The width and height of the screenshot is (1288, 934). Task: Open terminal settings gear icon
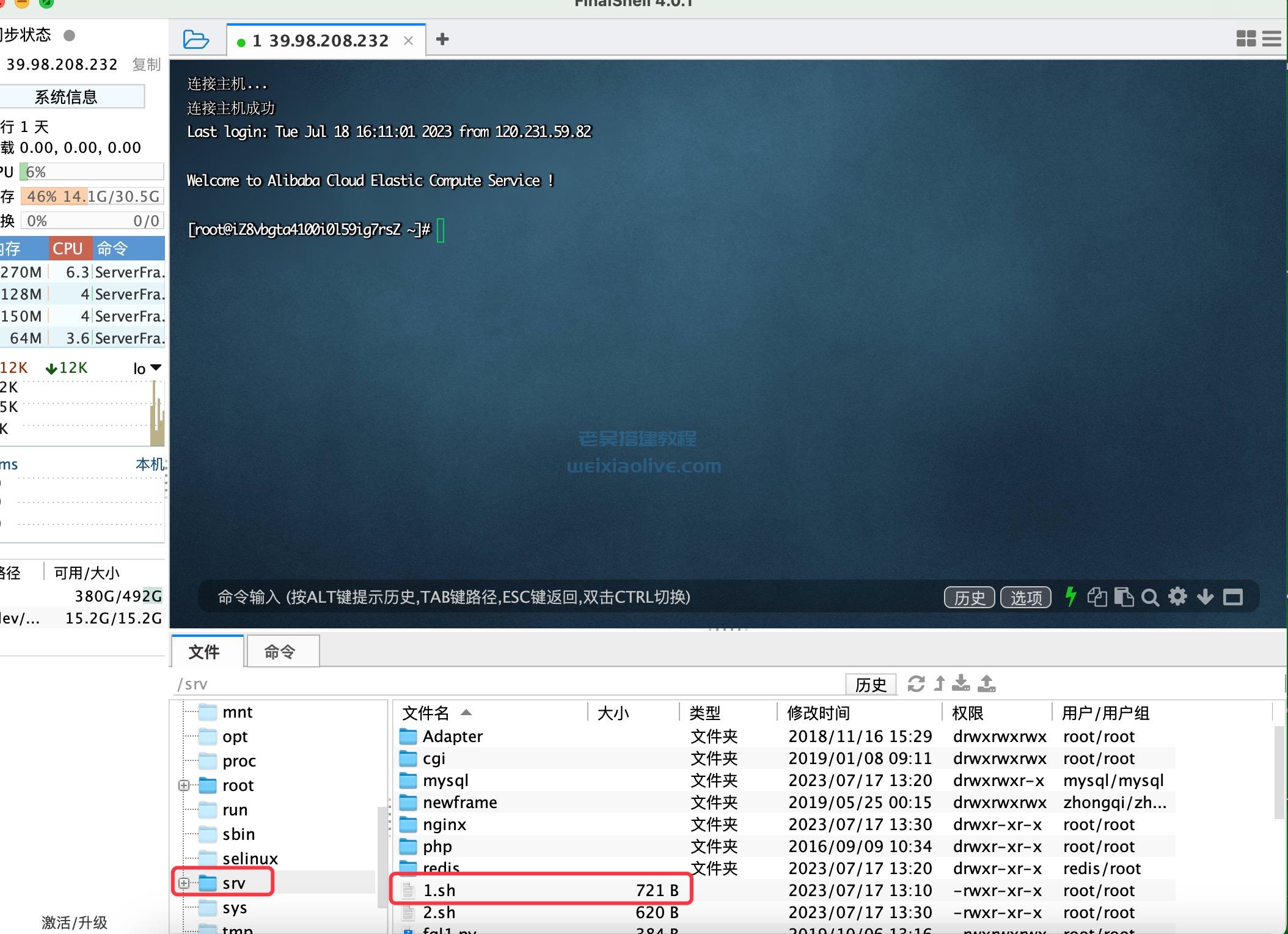(x=1177, y=597)
